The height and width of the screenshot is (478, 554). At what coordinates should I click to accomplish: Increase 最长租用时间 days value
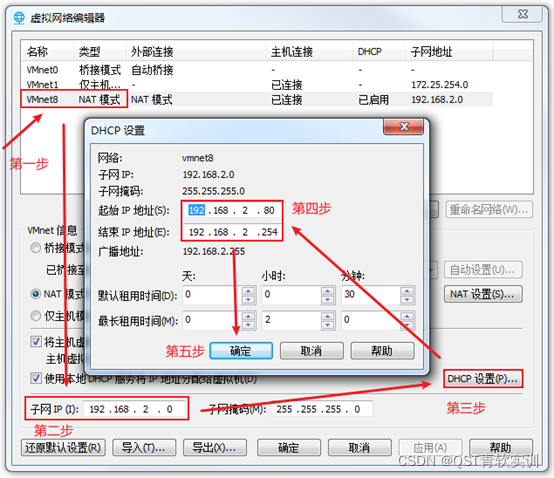(x=248, y=316)
